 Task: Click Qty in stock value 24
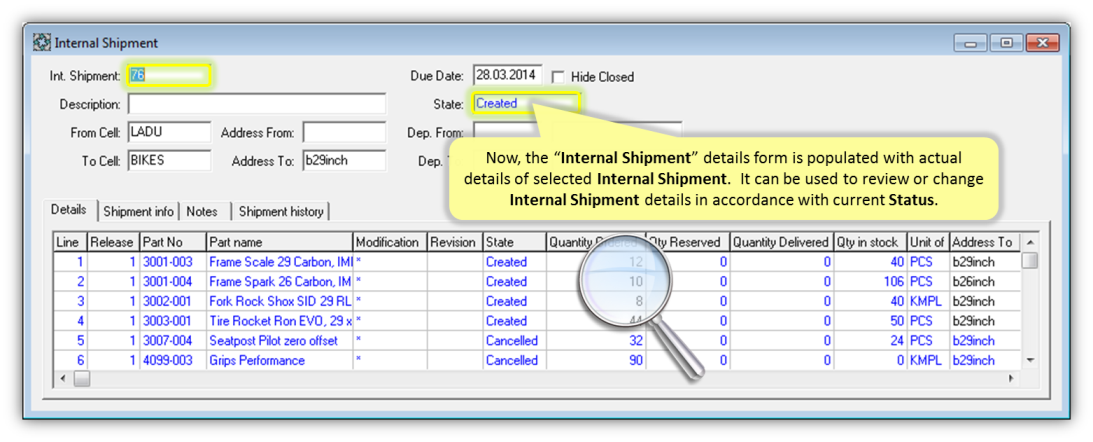tap(870, 341)
